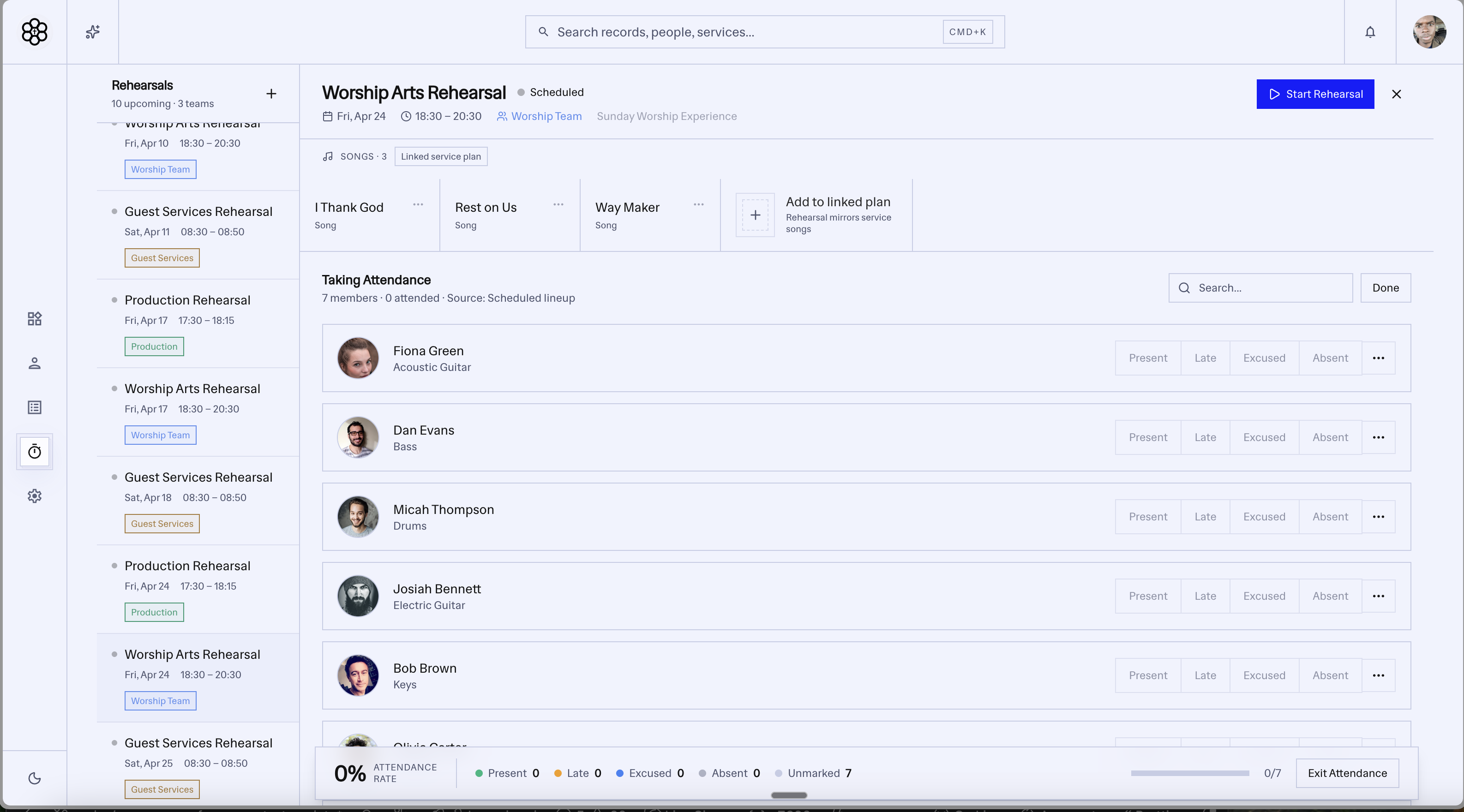Open the people sidebar icon
1464x812 pixels.
[x=35, y=363]
